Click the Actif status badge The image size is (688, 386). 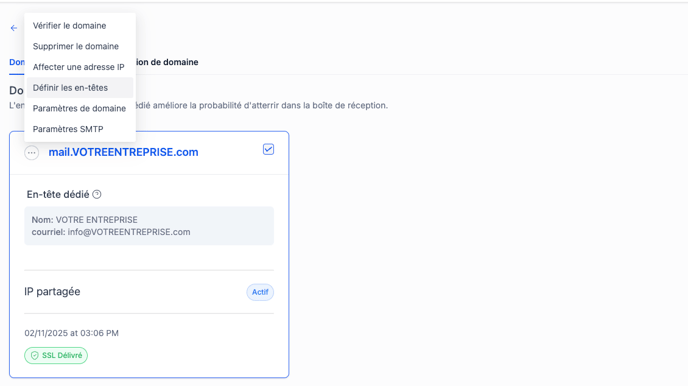point(260,292)
